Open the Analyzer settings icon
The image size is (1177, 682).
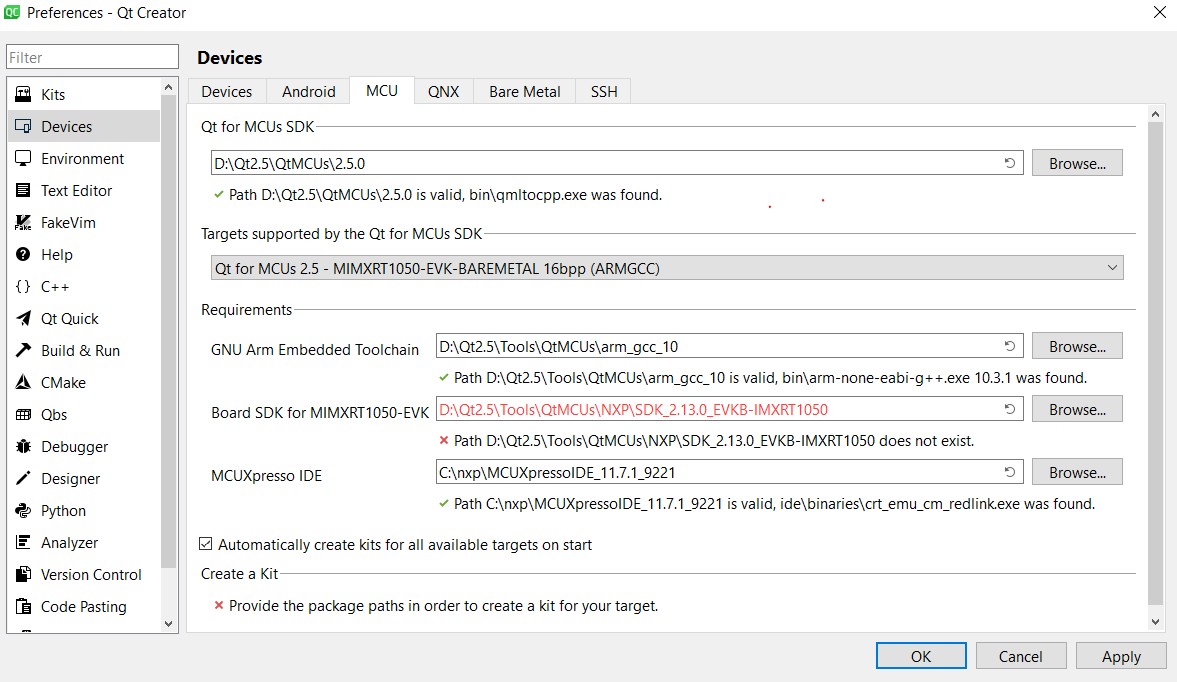23,542
